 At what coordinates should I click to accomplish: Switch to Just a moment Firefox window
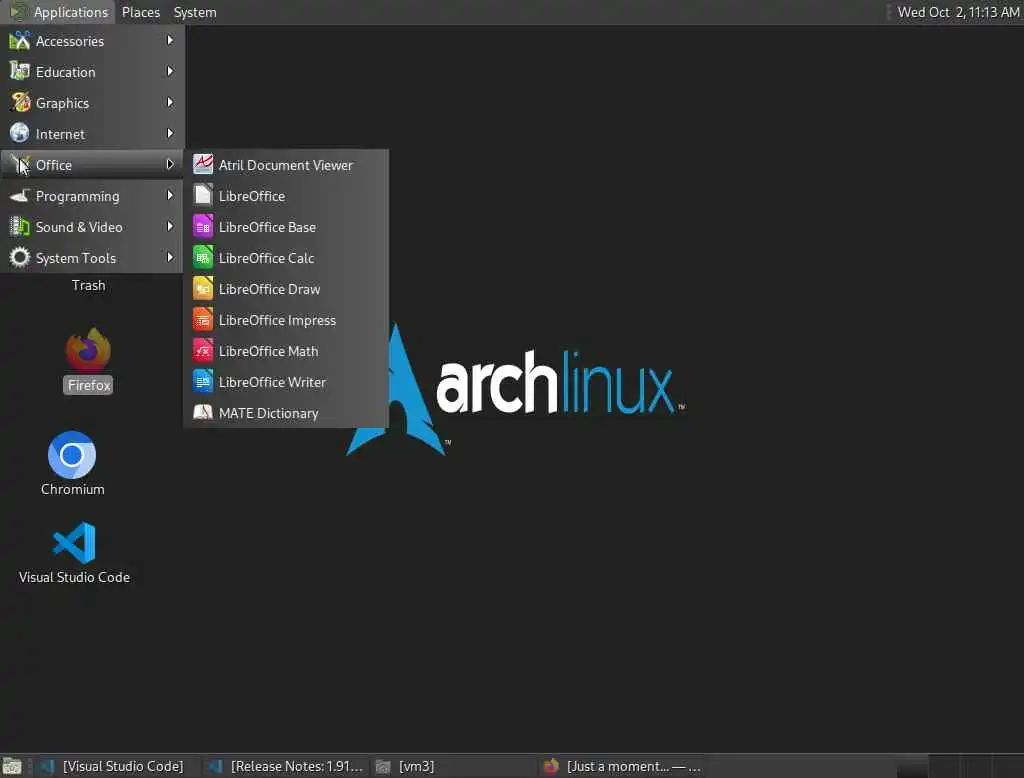[622, 766]
